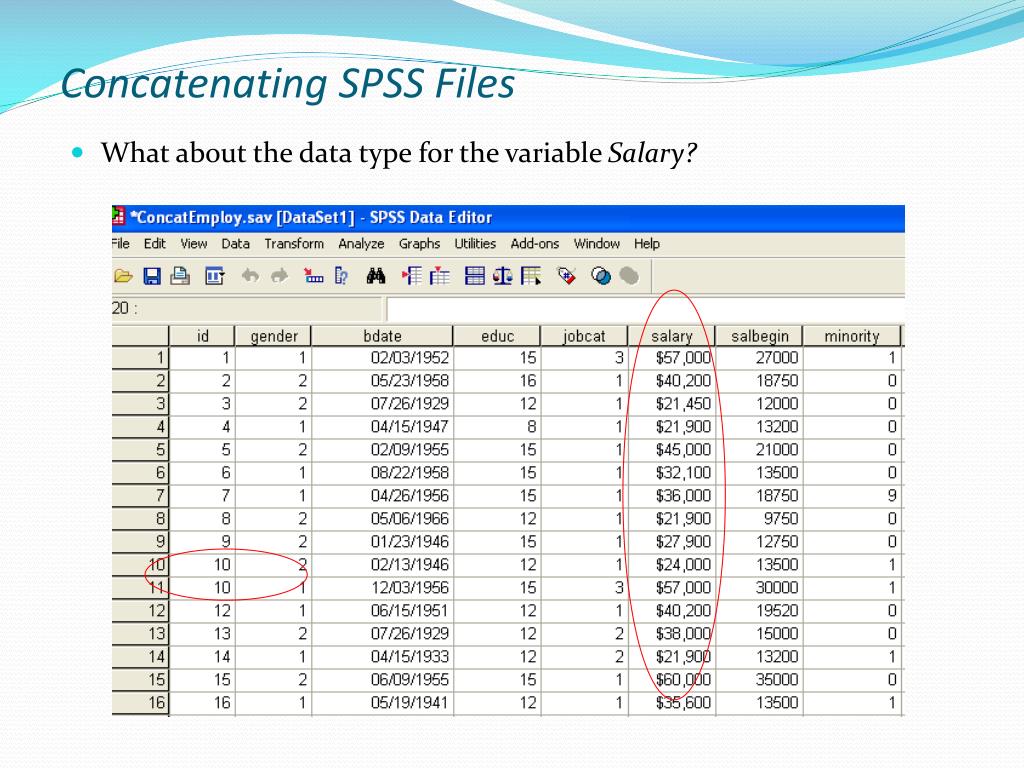
Task: Open the Dialog Recall toolbar icon
Action: click(x=214, y=276)
